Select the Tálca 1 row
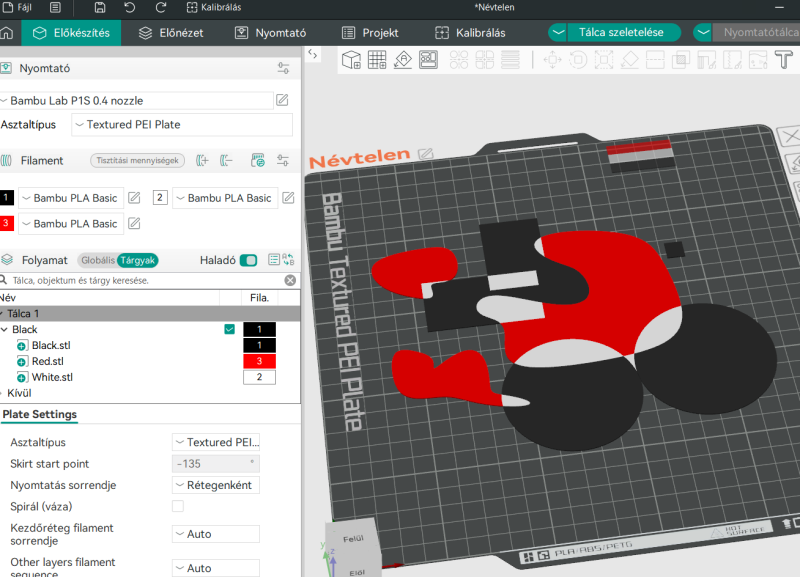Screen dimensions: 800x577 pos(150,313)
